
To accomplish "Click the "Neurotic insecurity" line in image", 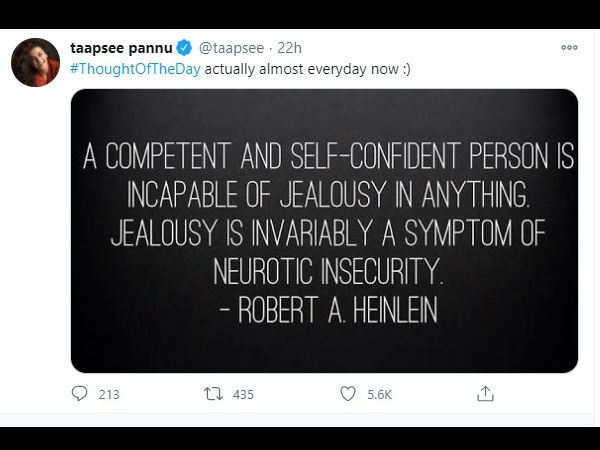I will (x=324, y=272).
